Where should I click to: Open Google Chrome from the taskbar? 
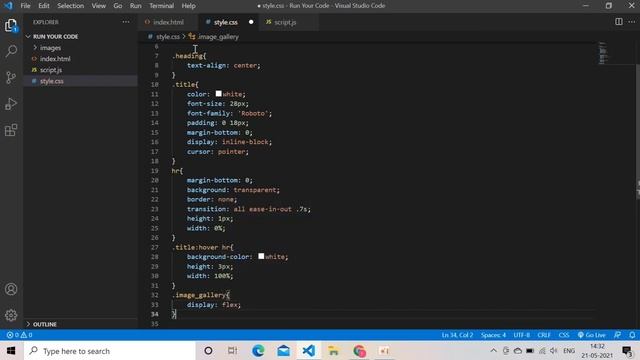coord(359,351)
